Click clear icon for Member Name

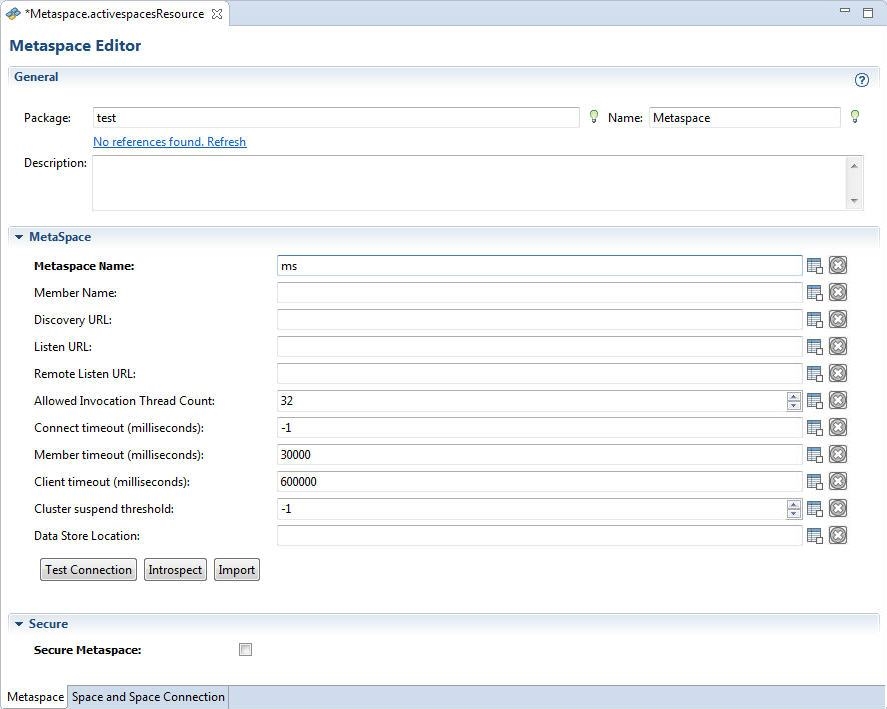pyautogui.click(x=838, y=293)
